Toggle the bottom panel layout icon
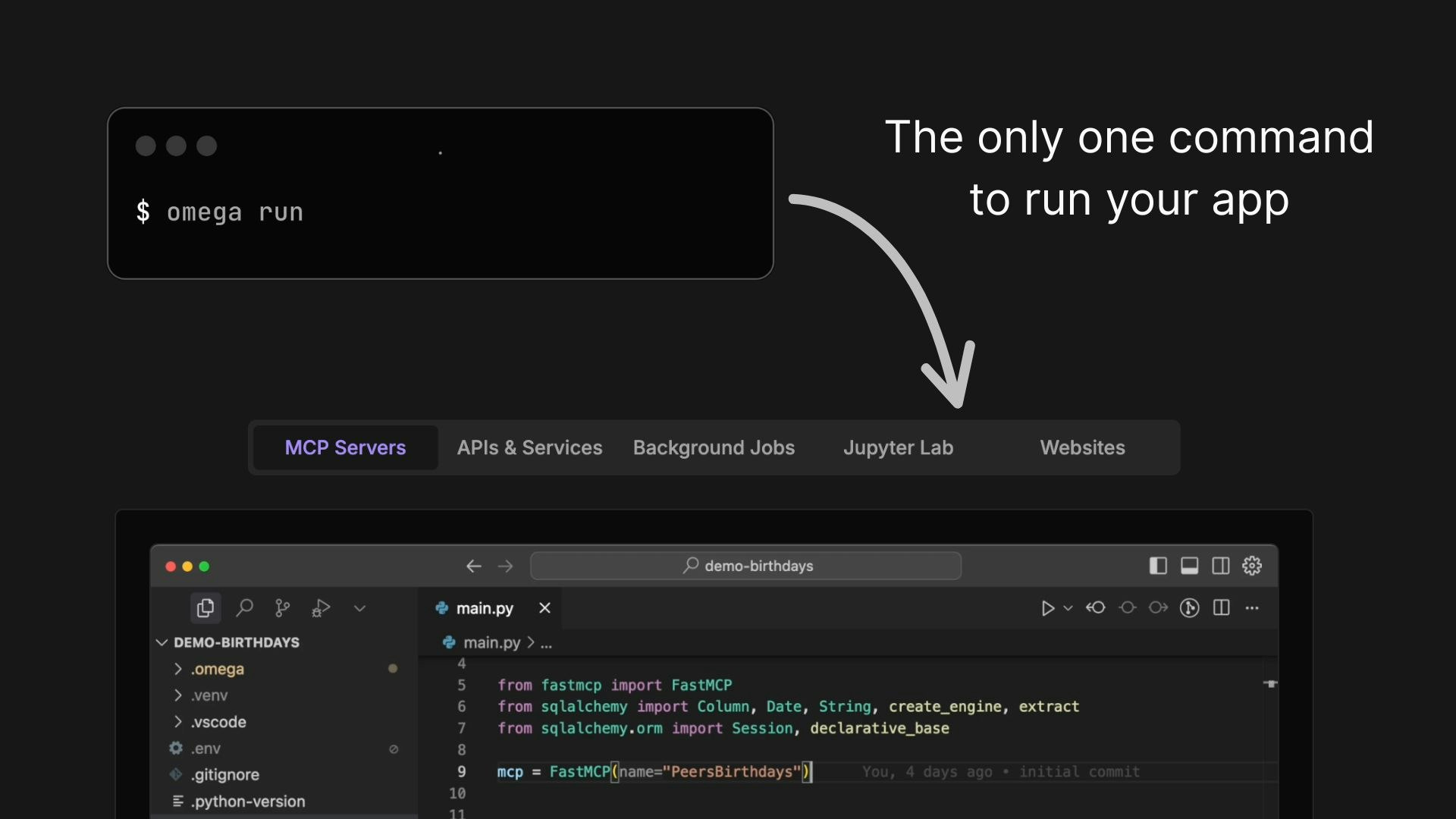 [x=1190, y=566]
